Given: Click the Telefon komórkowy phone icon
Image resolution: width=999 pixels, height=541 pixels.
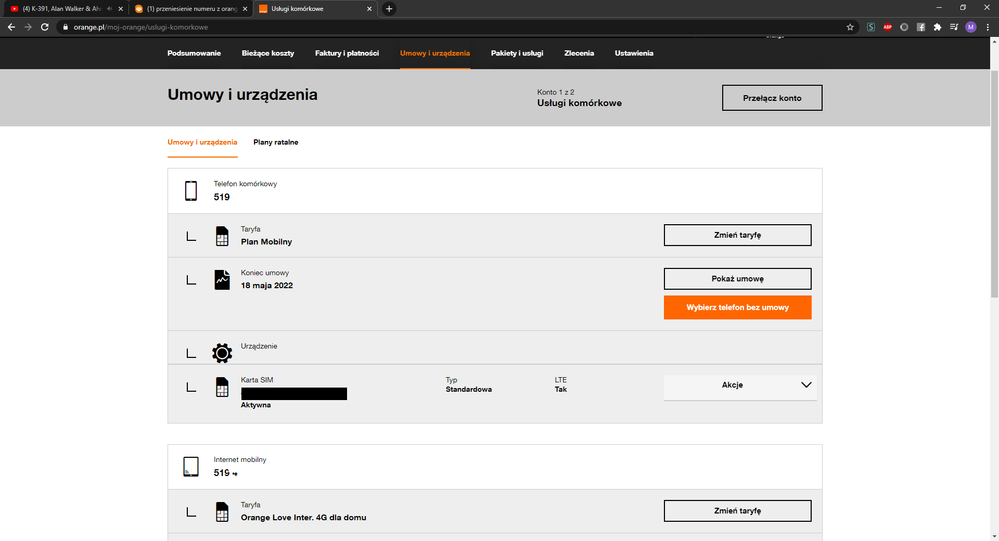Looking at the screenshot, I should pyautogui.click(x=191, y=191).
